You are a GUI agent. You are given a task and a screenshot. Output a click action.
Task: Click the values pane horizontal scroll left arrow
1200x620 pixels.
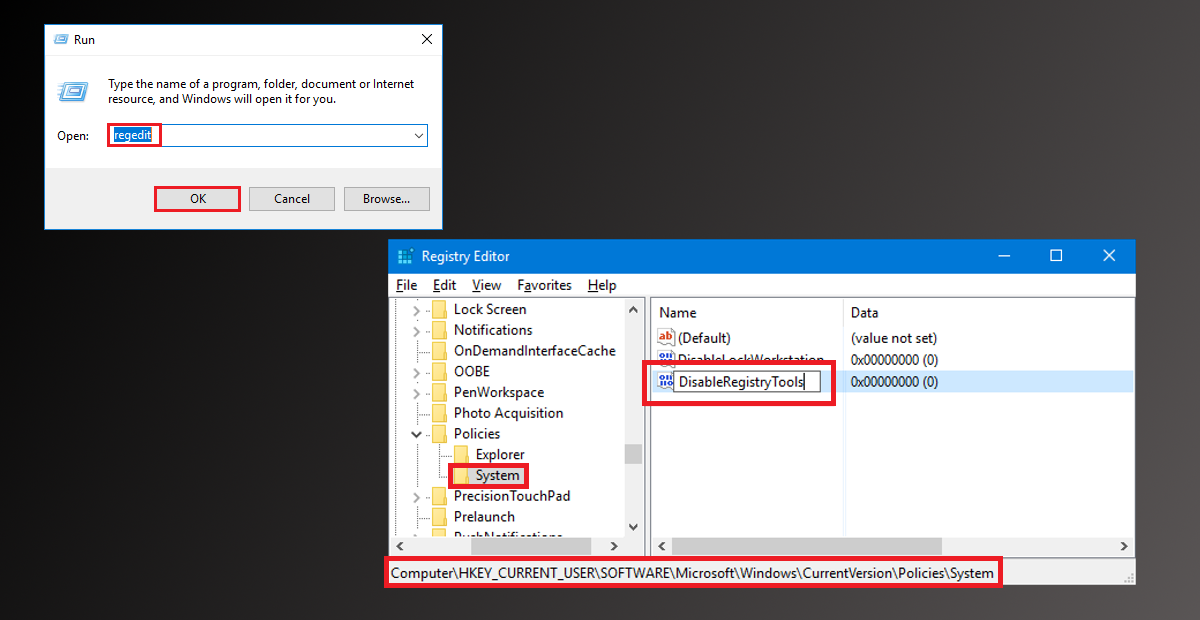[x=661, y=546]
